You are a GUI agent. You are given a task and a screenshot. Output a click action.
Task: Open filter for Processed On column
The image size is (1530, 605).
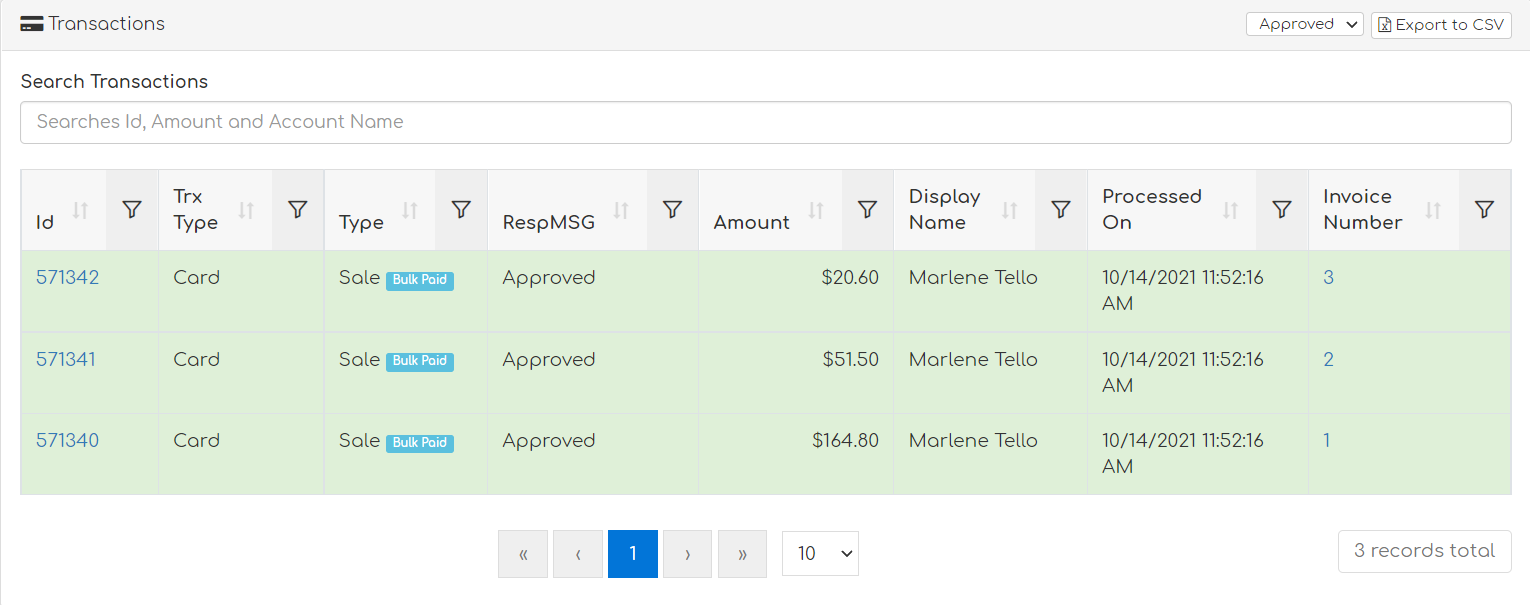(x=1282, y=210)
